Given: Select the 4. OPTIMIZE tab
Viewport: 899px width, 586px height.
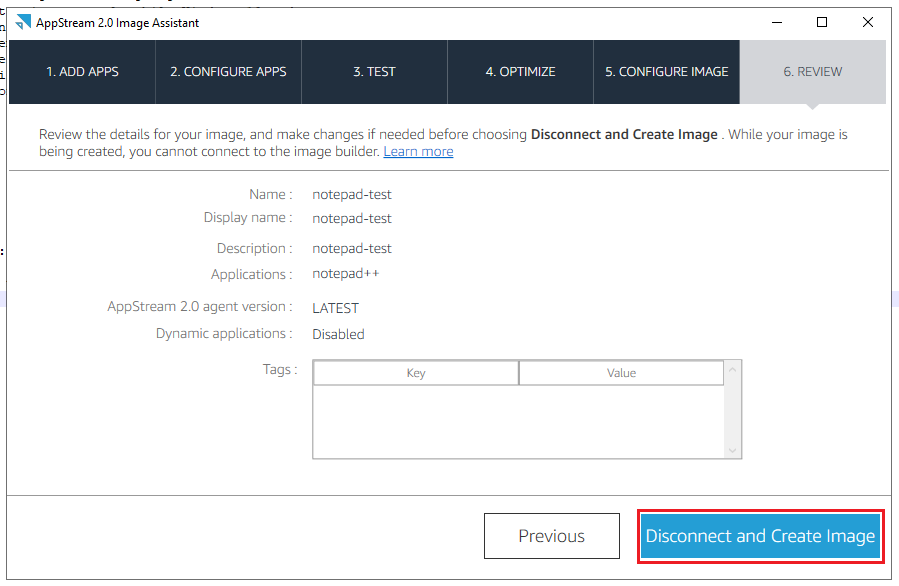Looking at the screenshot, I should tap(521, 72).
